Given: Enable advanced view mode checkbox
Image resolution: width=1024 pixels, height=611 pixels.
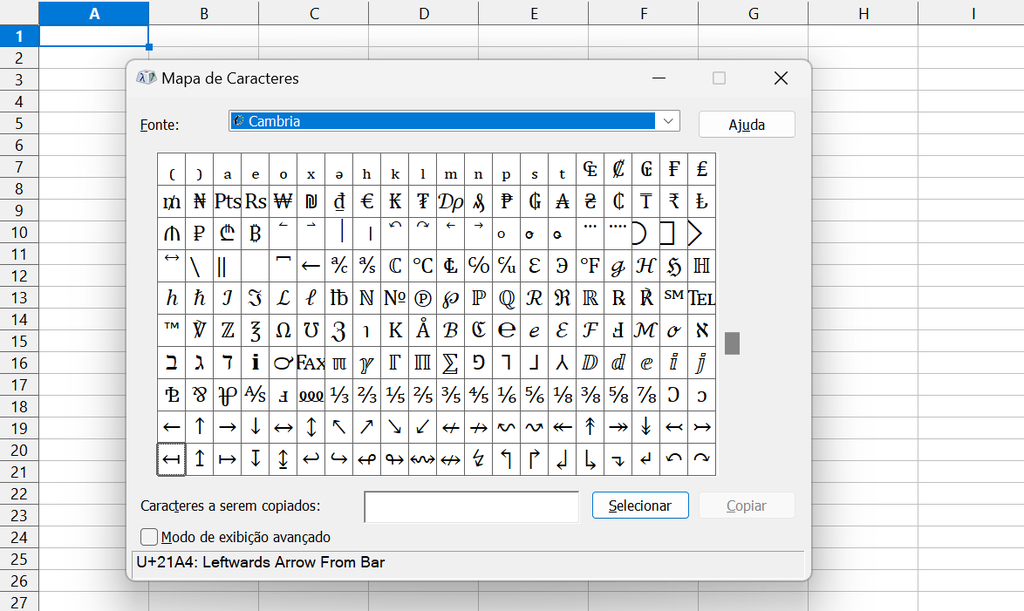Looking at the screenshot, I should (149, 537).
